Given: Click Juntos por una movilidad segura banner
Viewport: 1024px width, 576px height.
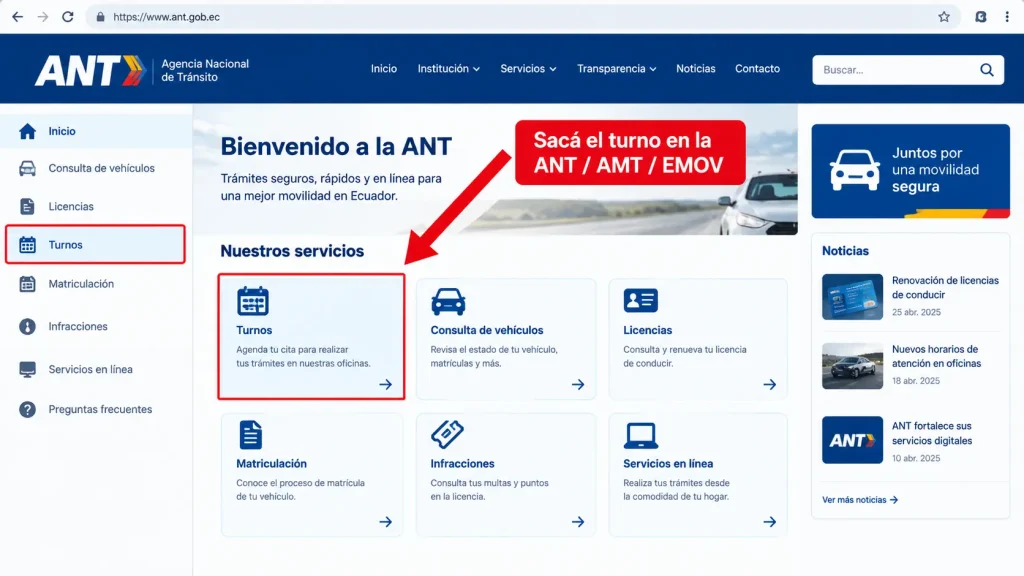Looking at the screenshot, I should pyautogui.click(x=910, y=171).
